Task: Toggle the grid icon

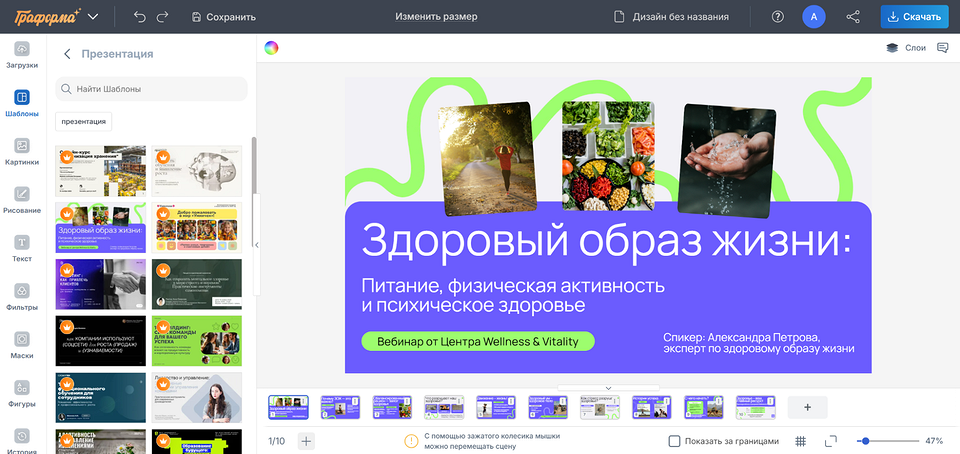Action: coord(800,441)
